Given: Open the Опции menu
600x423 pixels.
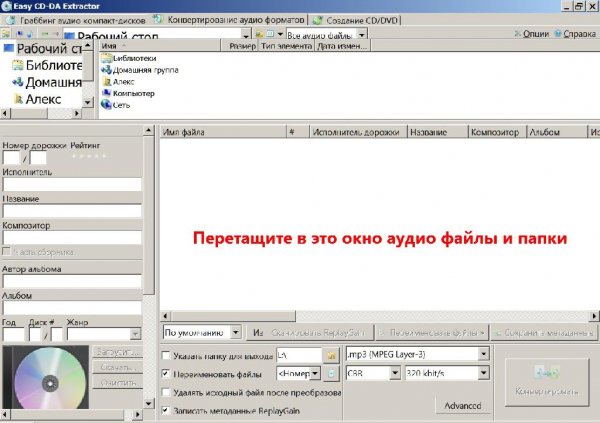Looking at the screenshot, I should [532, 34].
